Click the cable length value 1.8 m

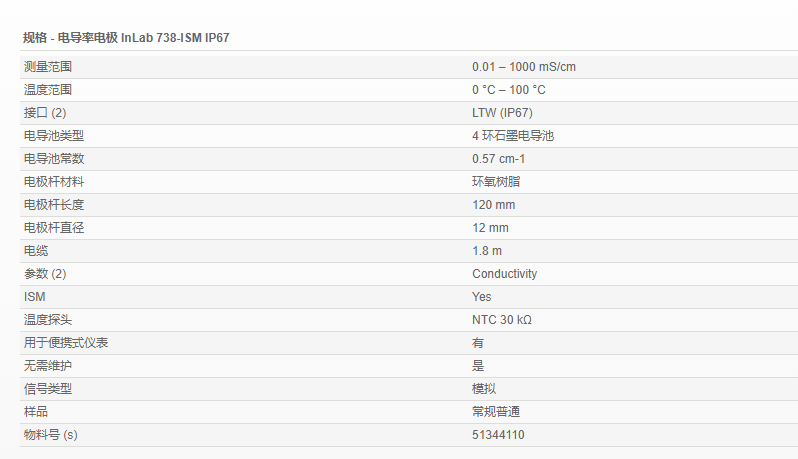[487, 251]
